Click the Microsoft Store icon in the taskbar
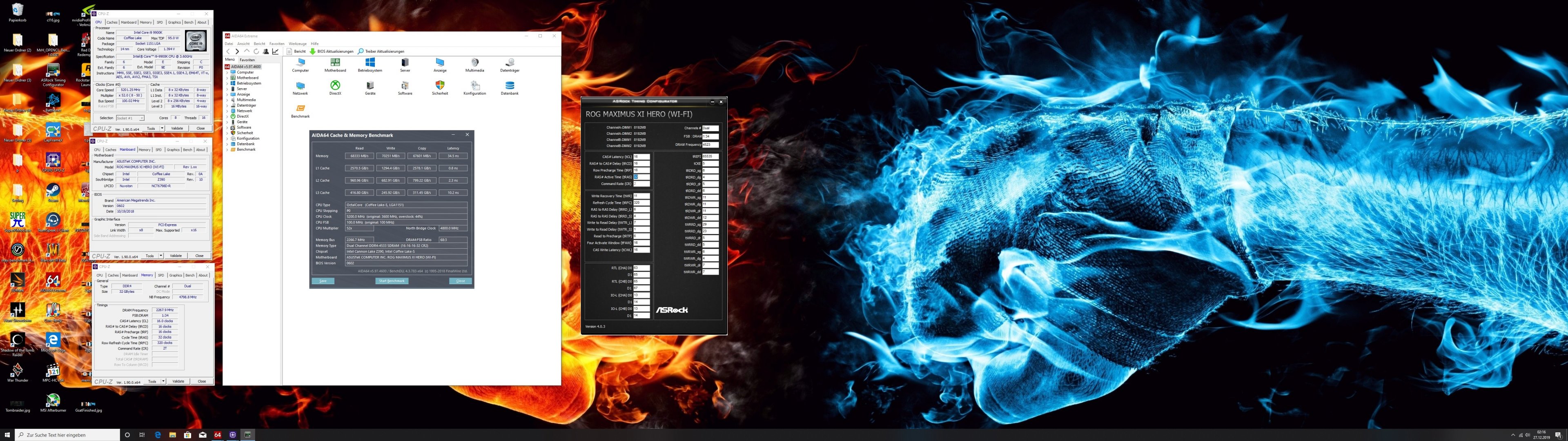1568x441 pixels. [187, 435]
